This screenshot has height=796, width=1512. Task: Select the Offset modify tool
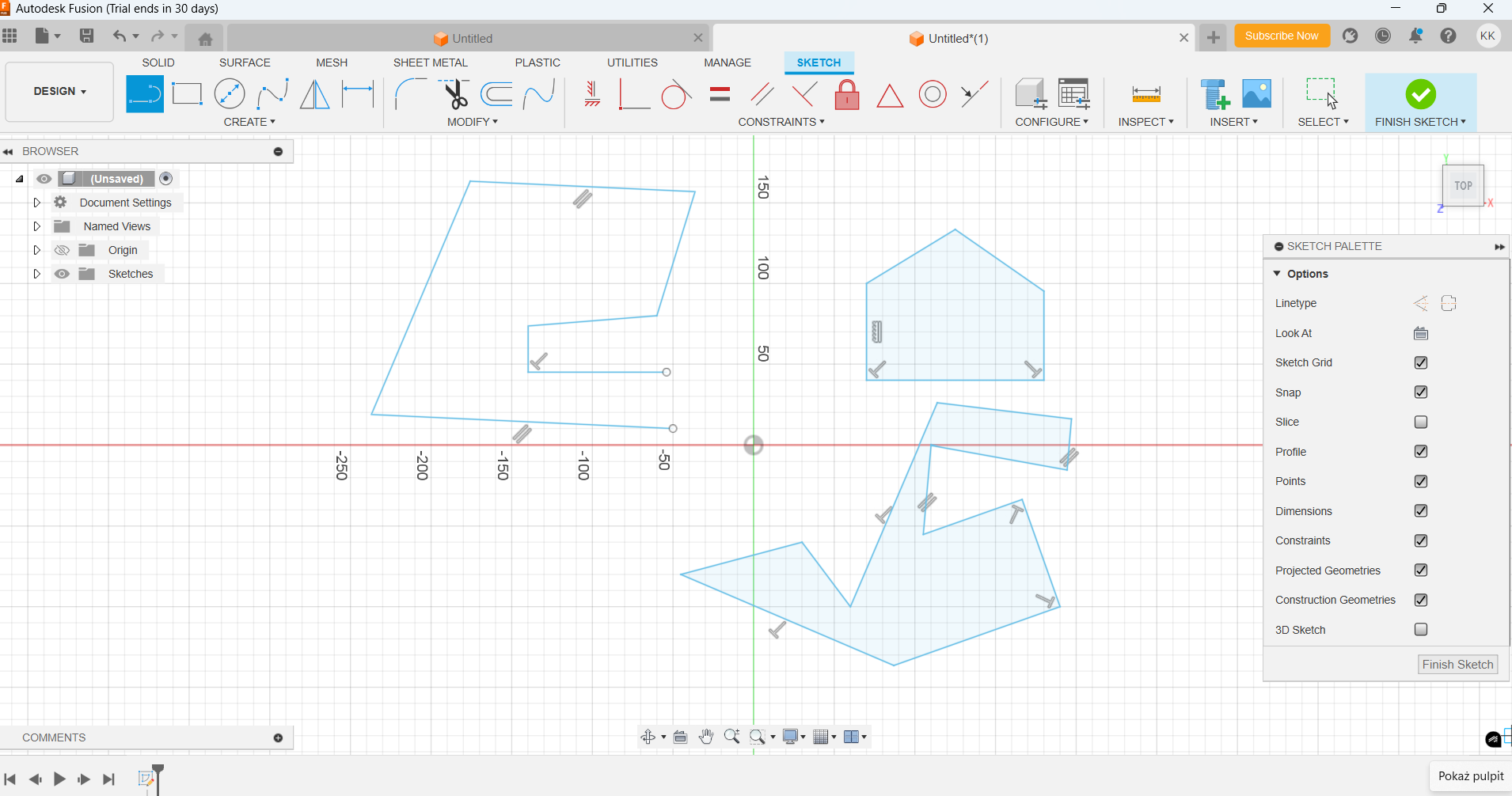(x=497, y=94)
